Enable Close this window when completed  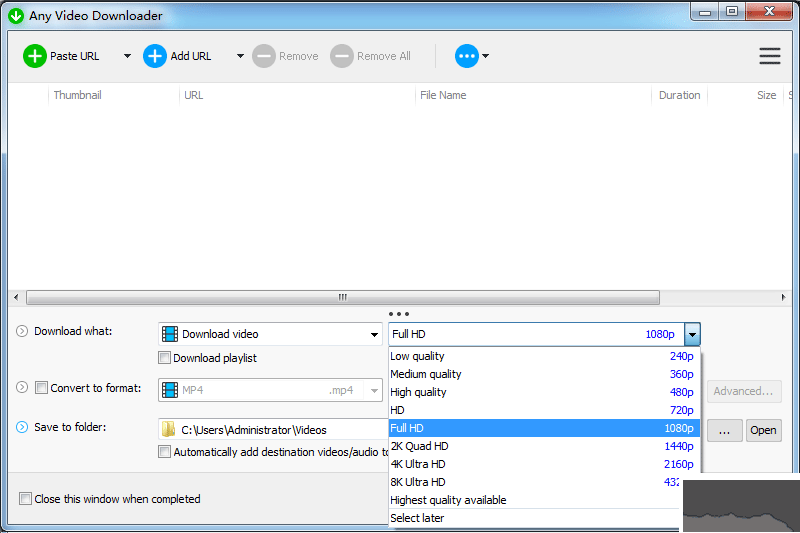pyautogui.click(x=25, y=498)
